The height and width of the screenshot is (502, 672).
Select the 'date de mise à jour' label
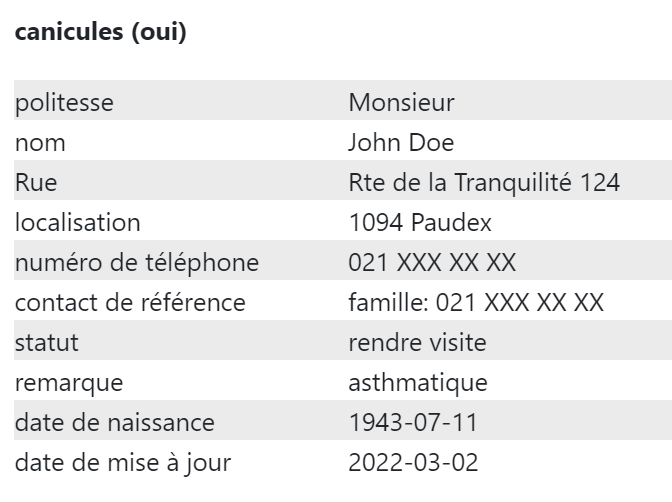[x=123, y=463]
